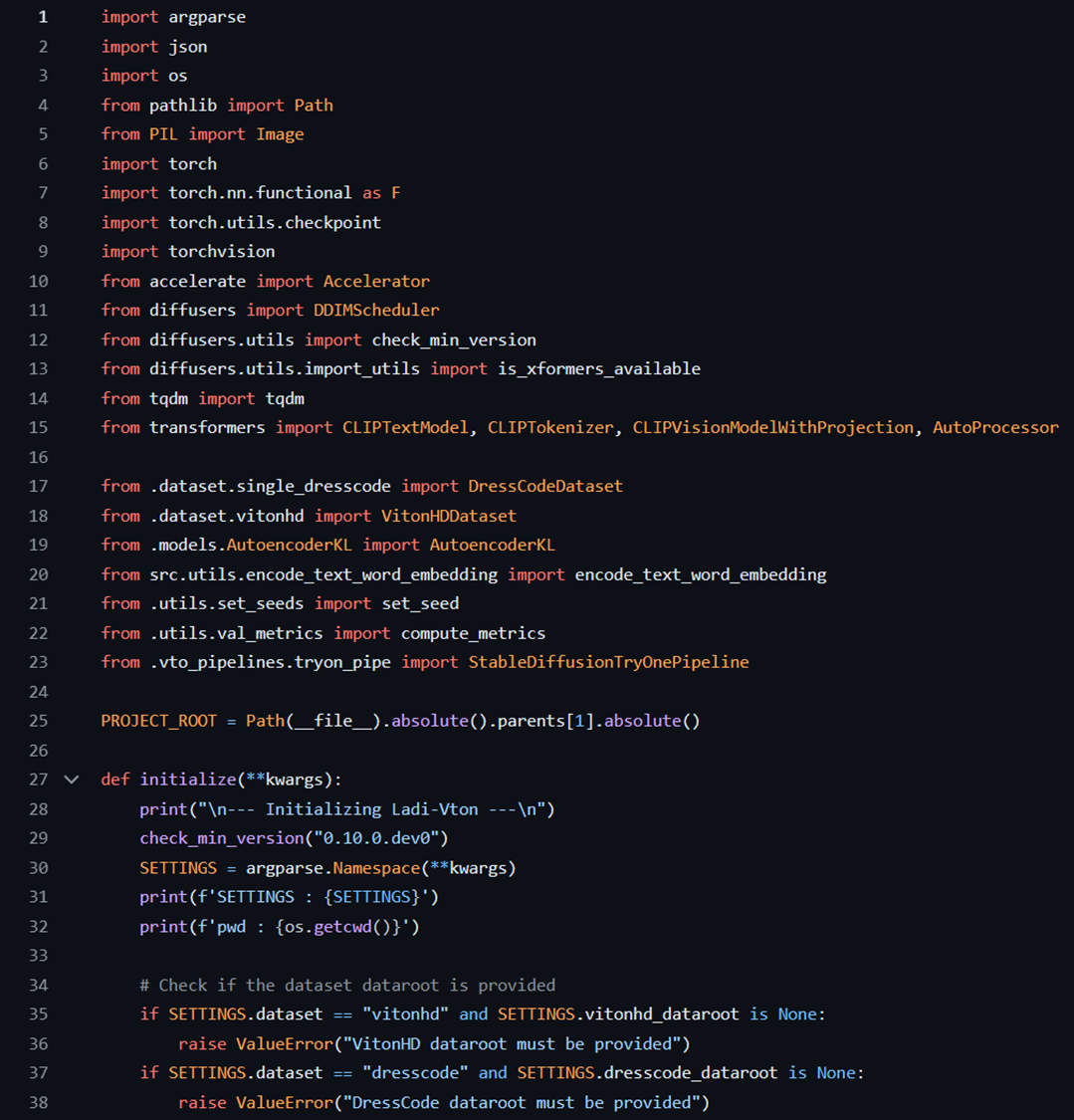Click 'StableDiffusionTryOnePipeline' on line 23
1074x1120 pixels.
click(x=608, y=662)
